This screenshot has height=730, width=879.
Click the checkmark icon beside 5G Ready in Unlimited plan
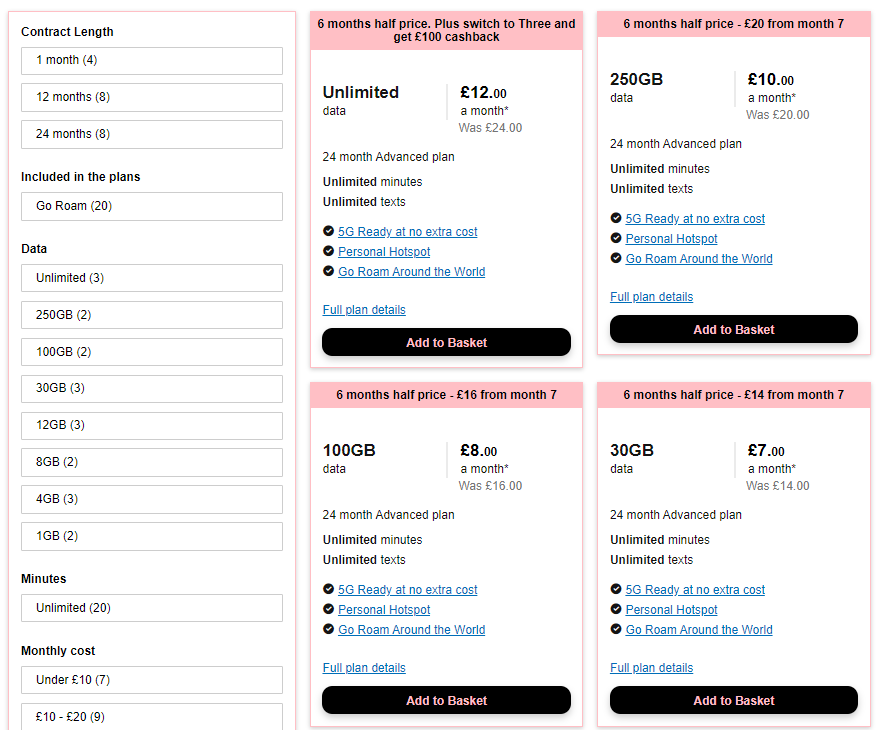coord(329,232)
